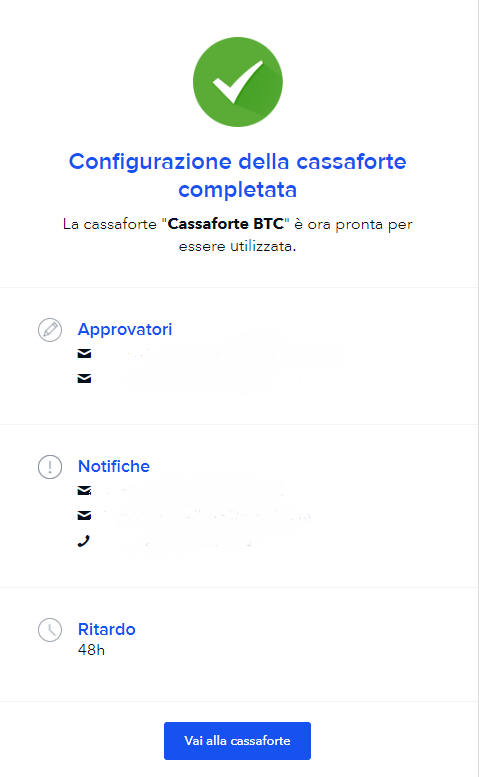The image size is (479, 777).
Task: Click the exclamation icon beside Notifiche
Action: (50, 467)
